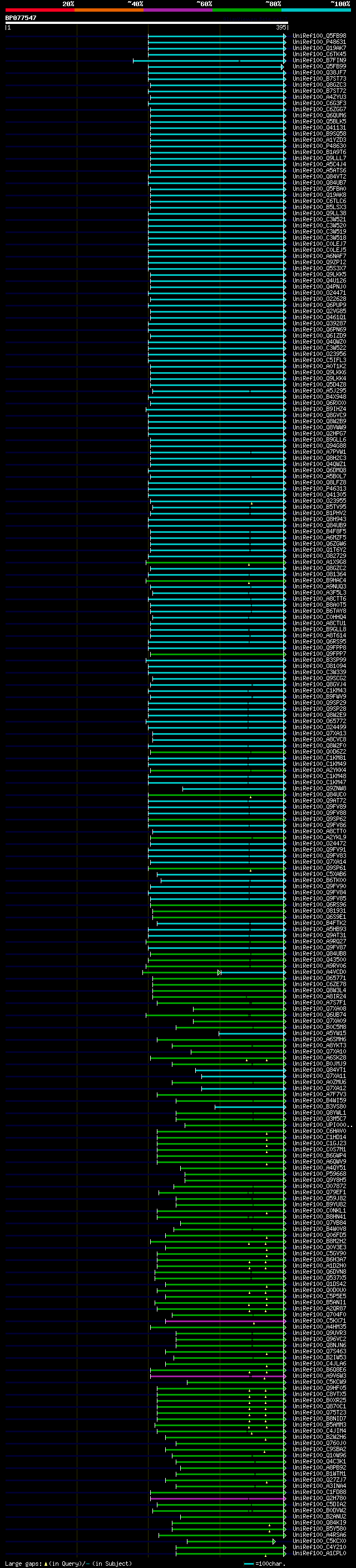Open hit UniRef100_C5KX71

click(x=319, y=1321)
